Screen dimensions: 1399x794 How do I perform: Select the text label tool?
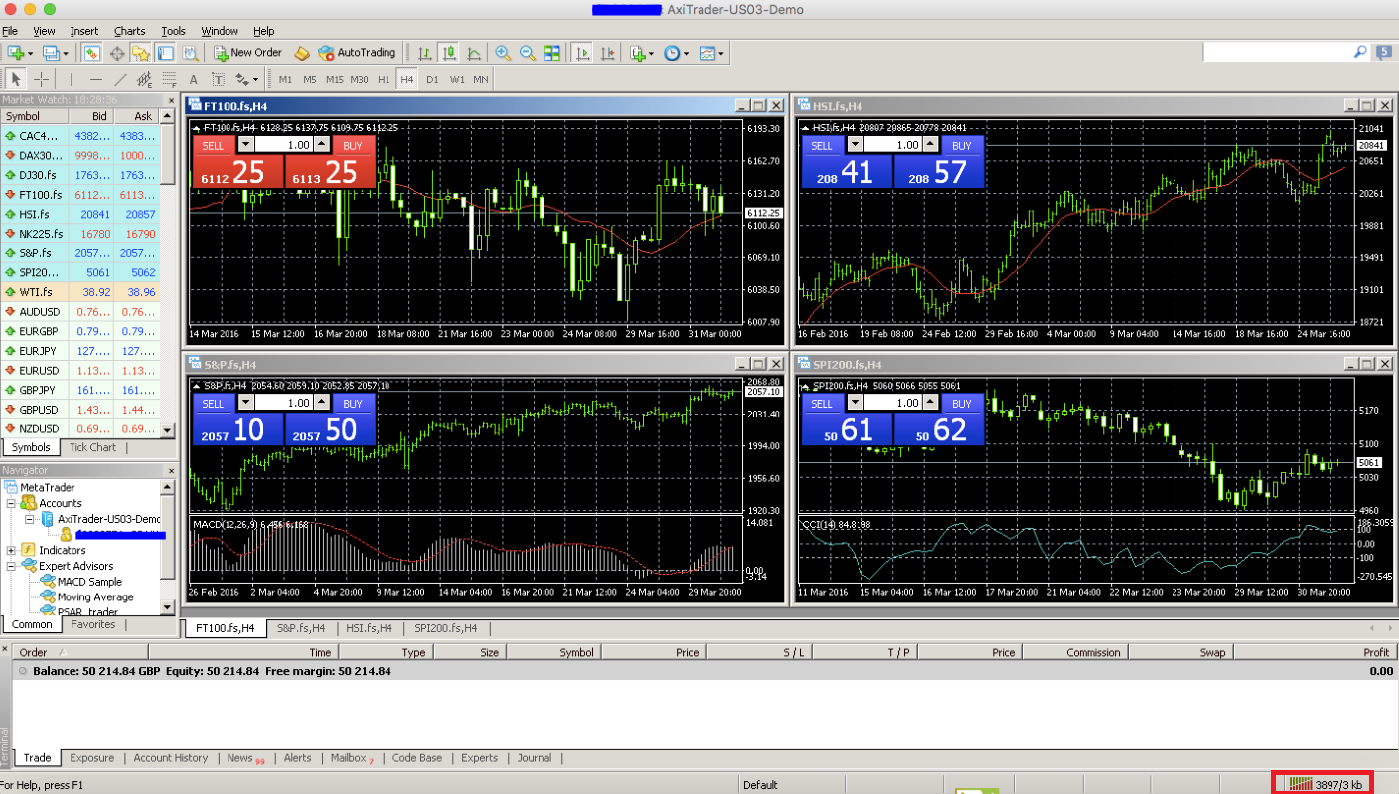(x=193, y=79)
